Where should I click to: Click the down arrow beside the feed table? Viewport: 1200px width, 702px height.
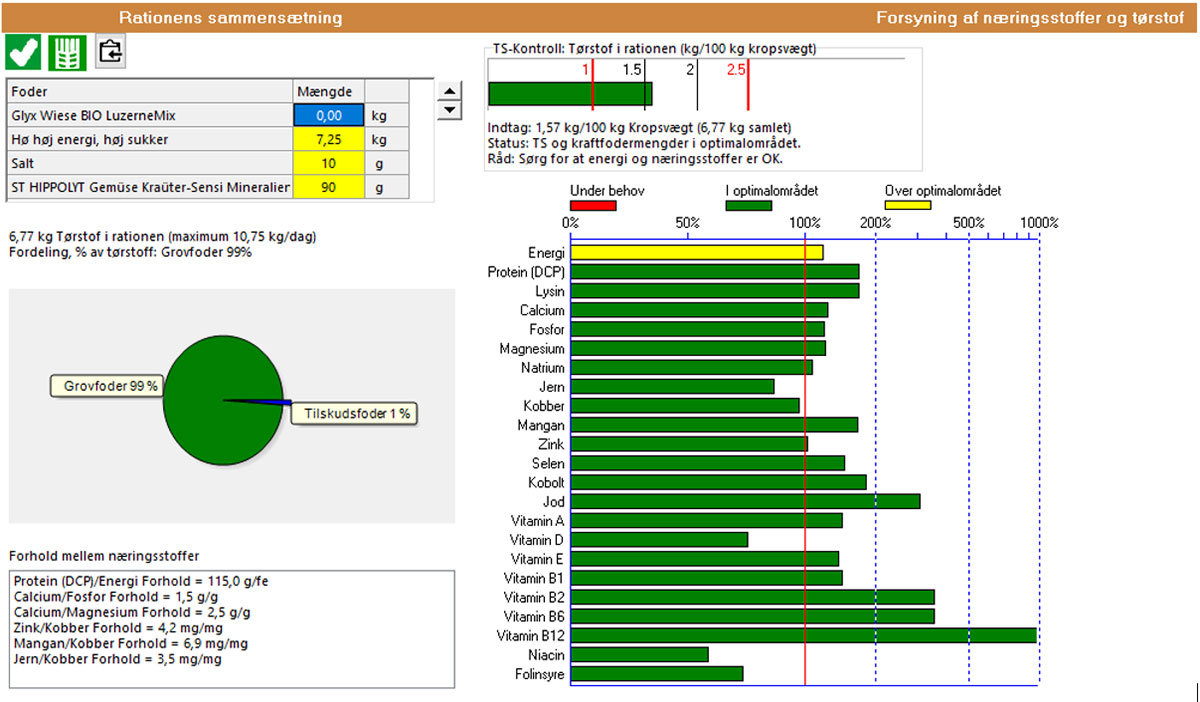coord(450,110)
